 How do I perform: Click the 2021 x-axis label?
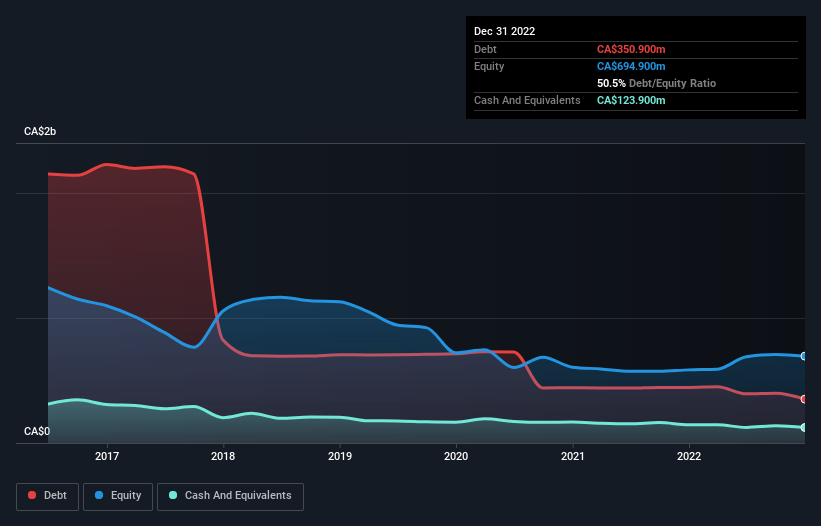573,456
